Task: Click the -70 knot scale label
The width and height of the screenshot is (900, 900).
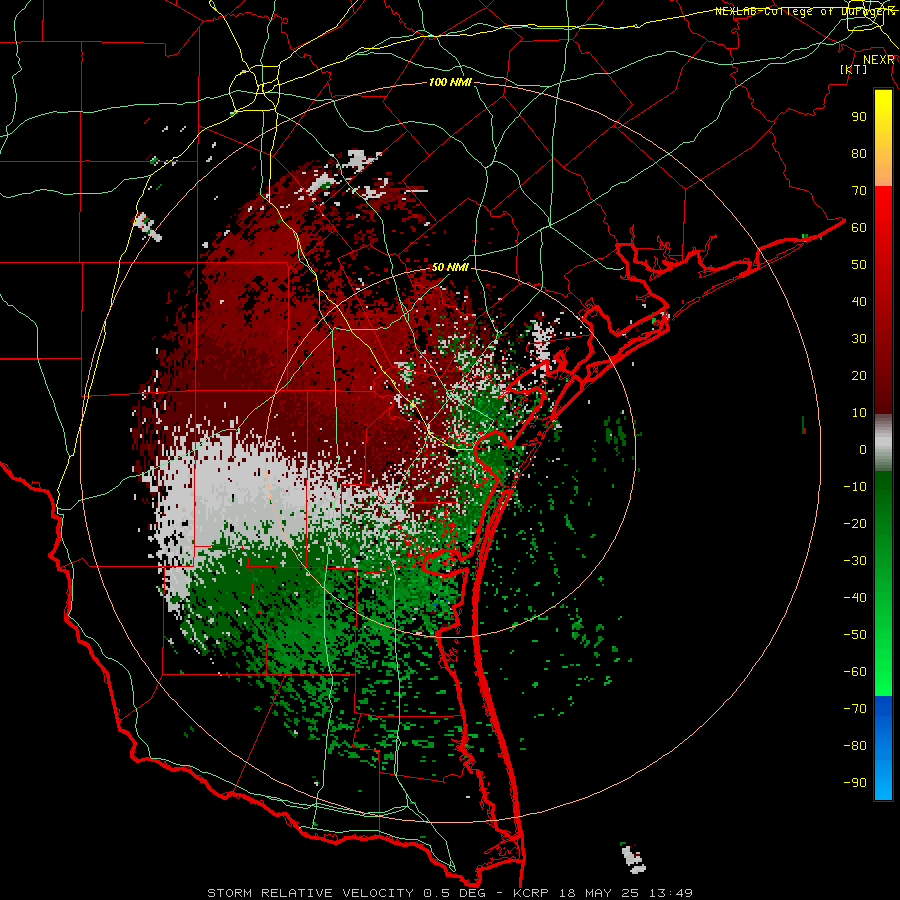Action: [855, 709]
